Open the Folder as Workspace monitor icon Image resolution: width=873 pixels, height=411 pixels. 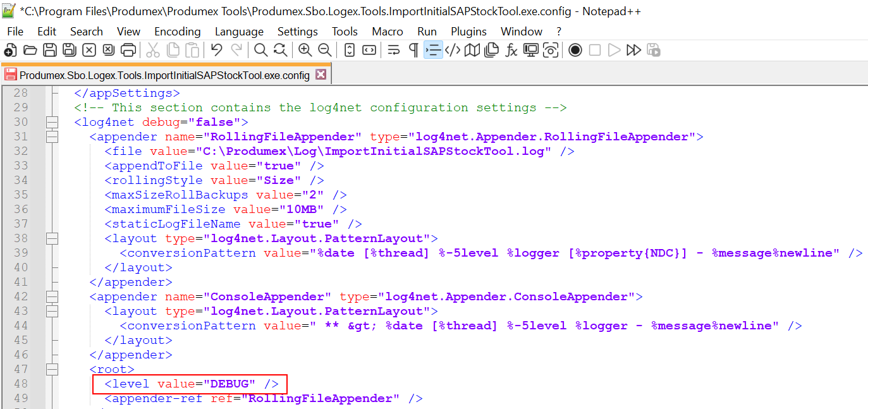pos(531,51)
